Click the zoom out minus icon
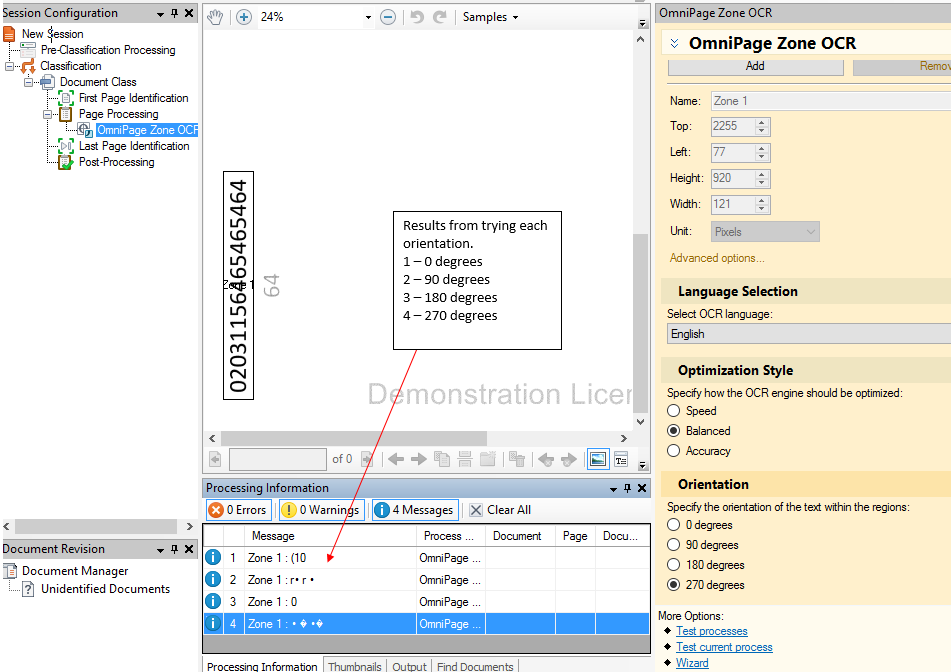The height and width of the screenshot is (672, 951). [x=388, y=17]
